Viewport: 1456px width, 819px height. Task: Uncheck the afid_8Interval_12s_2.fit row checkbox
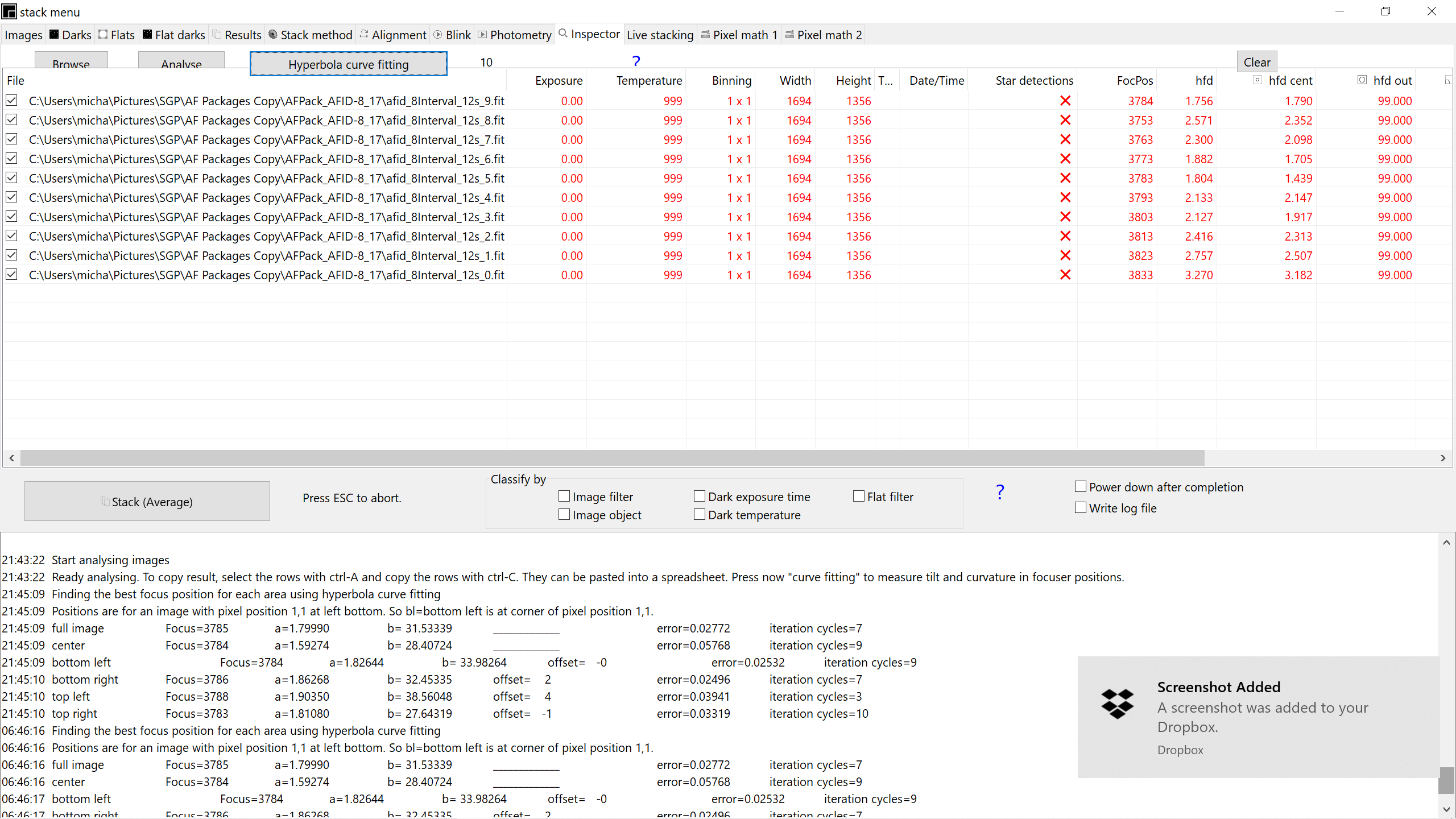[11, 236]
